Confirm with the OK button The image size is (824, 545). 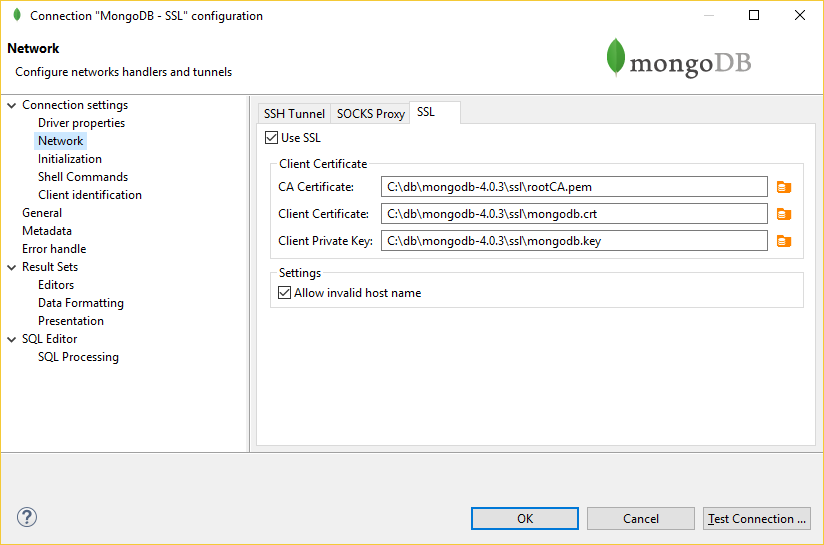524,519
